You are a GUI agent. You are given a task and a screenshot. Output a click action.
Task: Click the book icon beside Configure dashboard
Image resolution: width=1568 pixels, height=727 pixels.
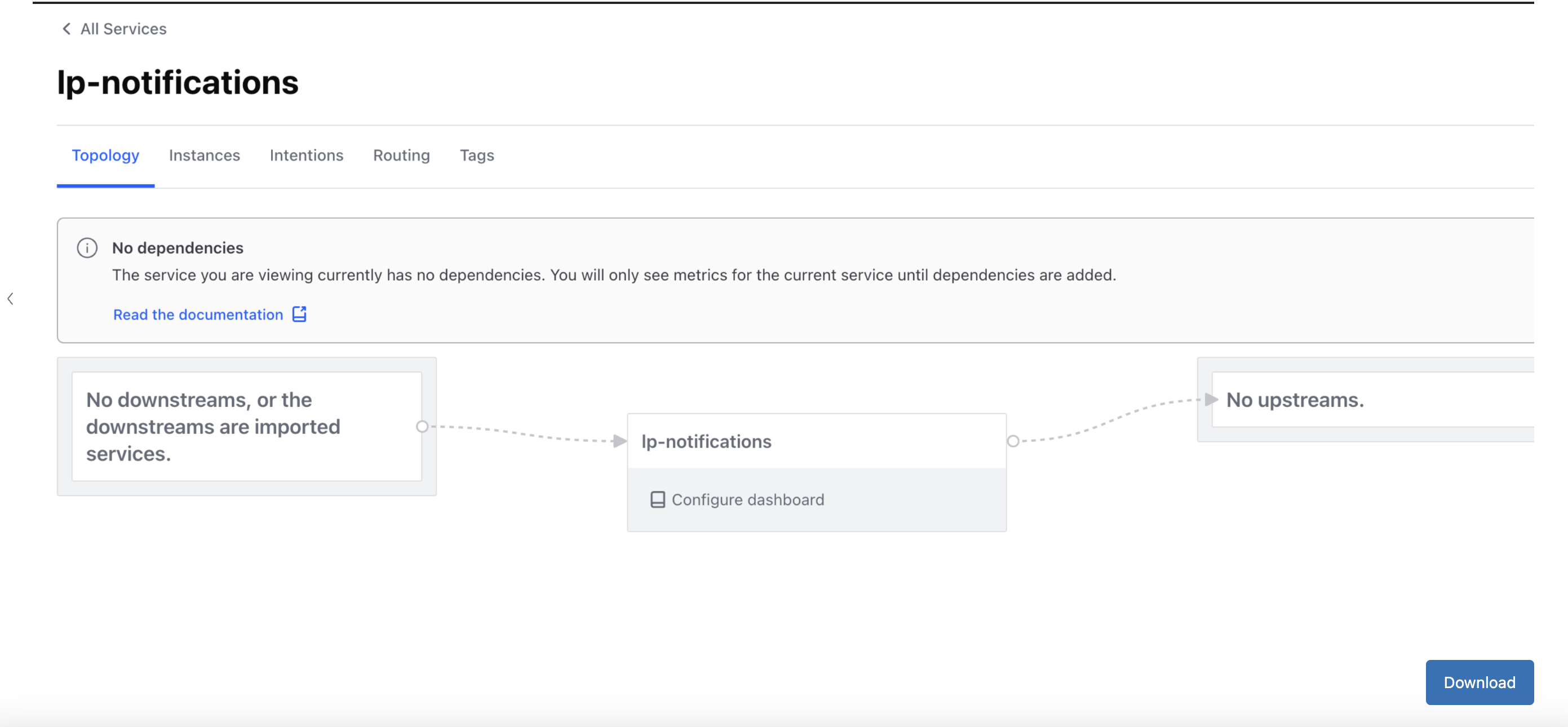[657, 499]
